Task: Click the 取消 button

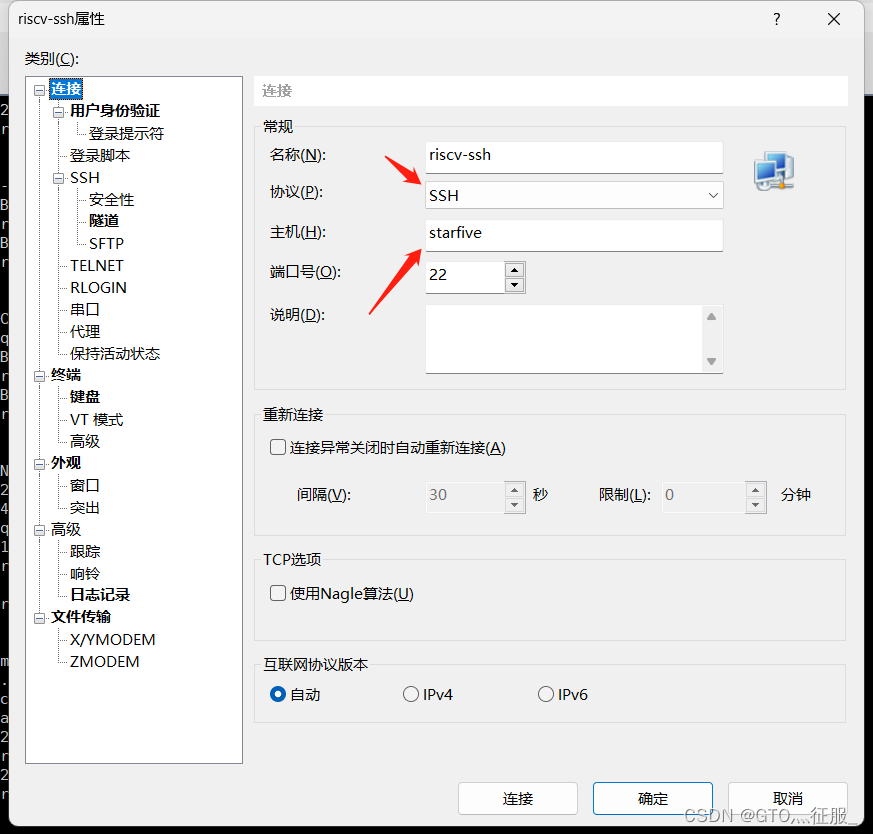Action: point(787,798)
